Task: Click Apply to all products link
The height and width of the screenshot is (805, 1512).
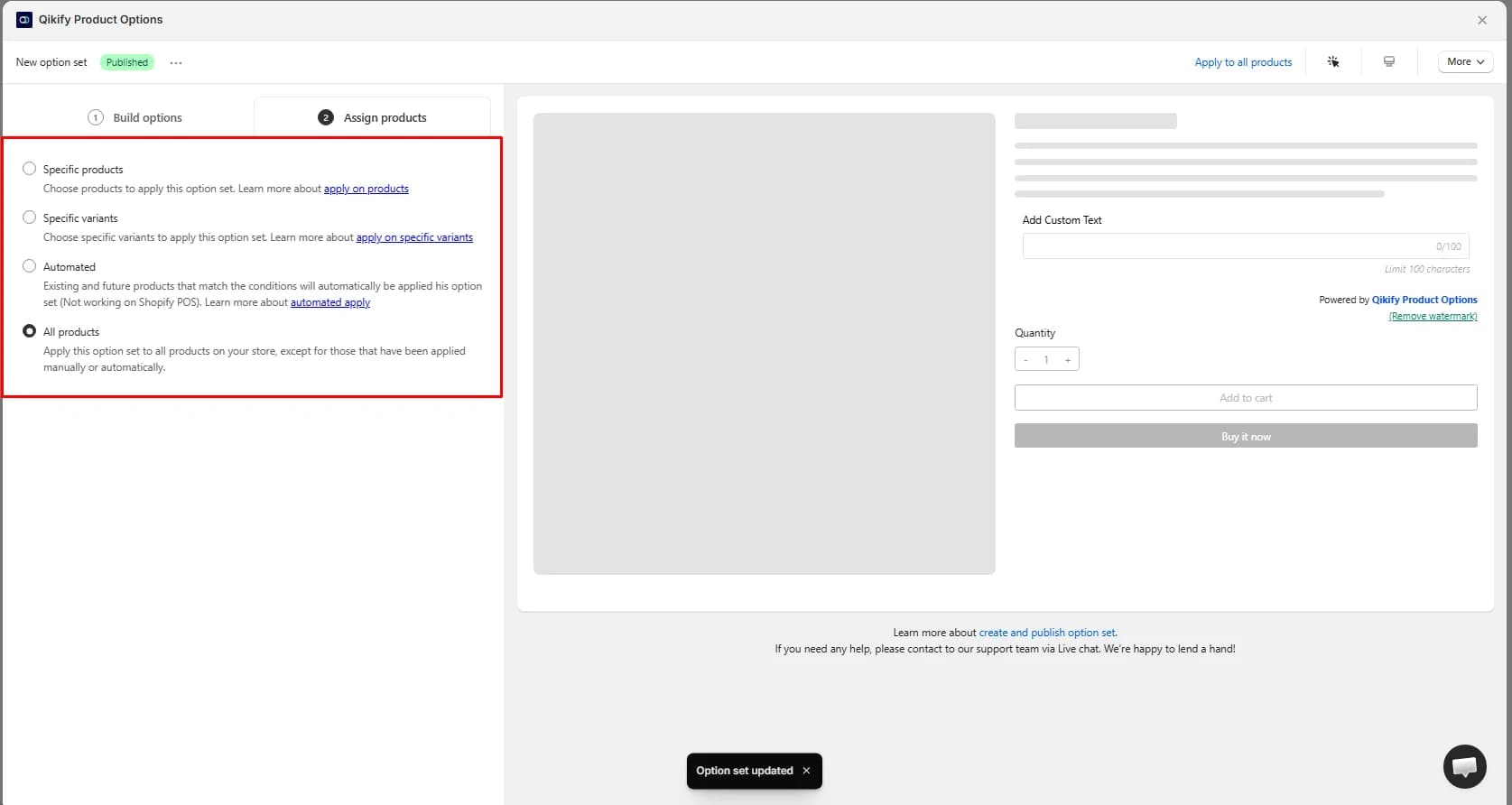Action: [1243, 62]
